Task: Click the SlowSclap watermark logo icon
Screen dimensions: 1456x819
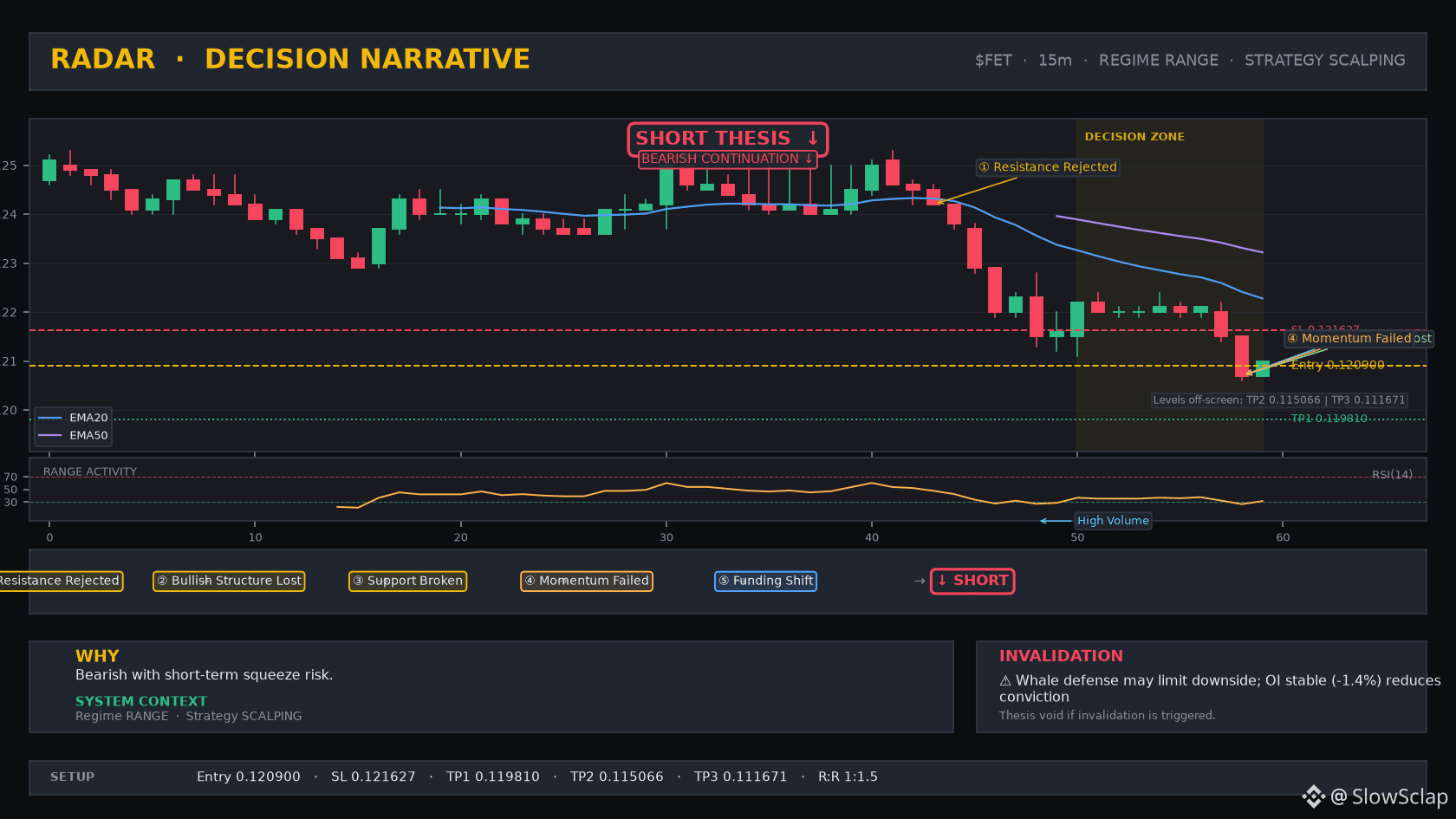Action: tap(1314, 796)
